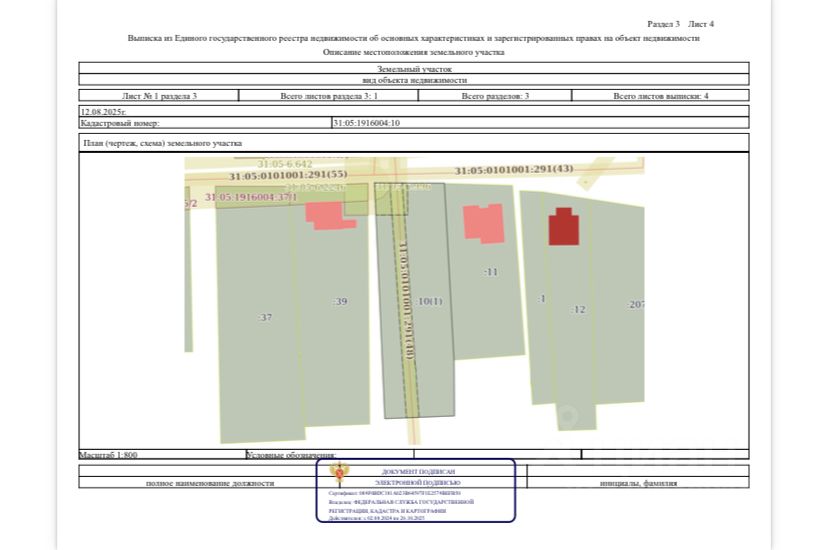The height and width of the screenshot is (550, 828).
Task: Click parcel label ':11' on the plan
Action: click(x=491, y=272)
